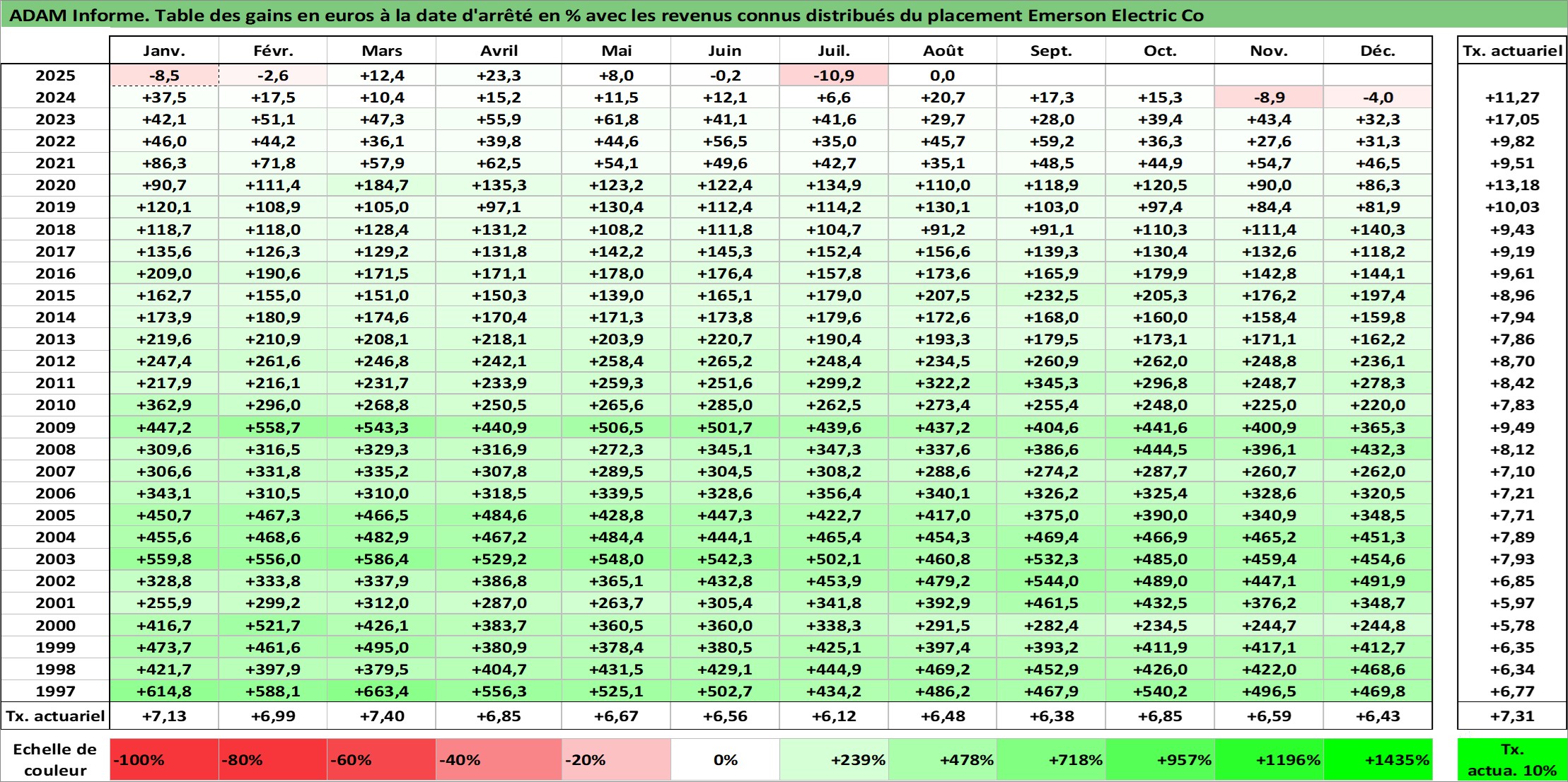The width and height of the screenshot is (1568, 782).
Task: Click cell +491,9 for December 2002
Action: [x=1378, y=581]
